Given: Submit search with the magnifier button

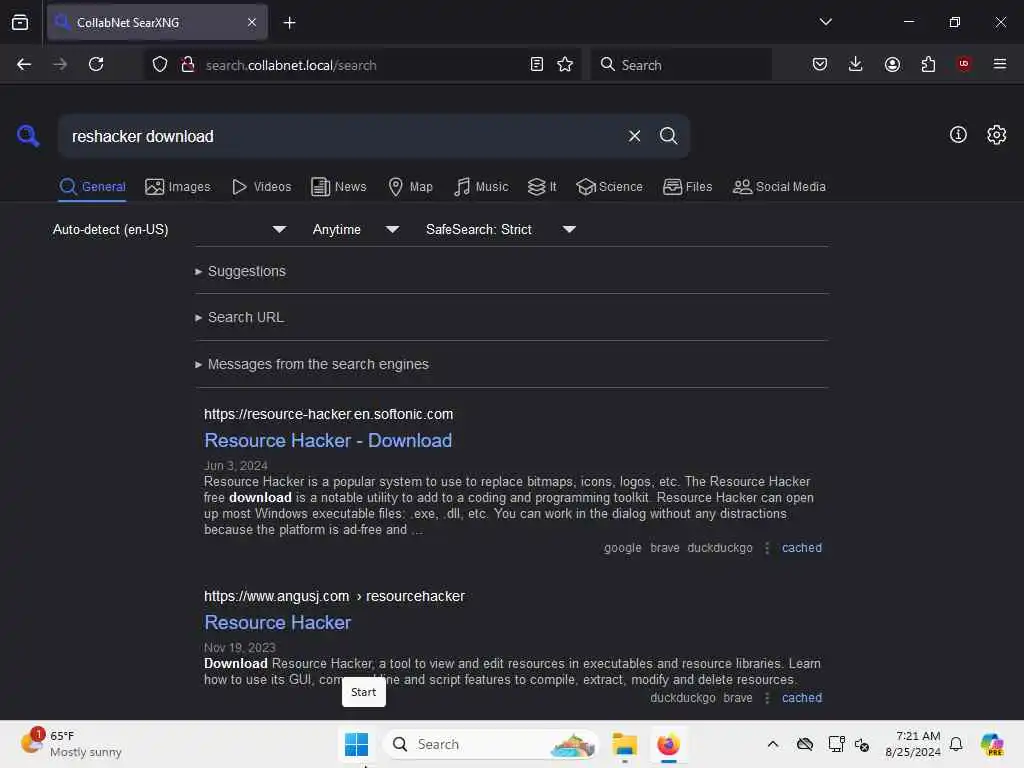Looking at the screenshot, I should pyautogui.click(x=668, y=136).
